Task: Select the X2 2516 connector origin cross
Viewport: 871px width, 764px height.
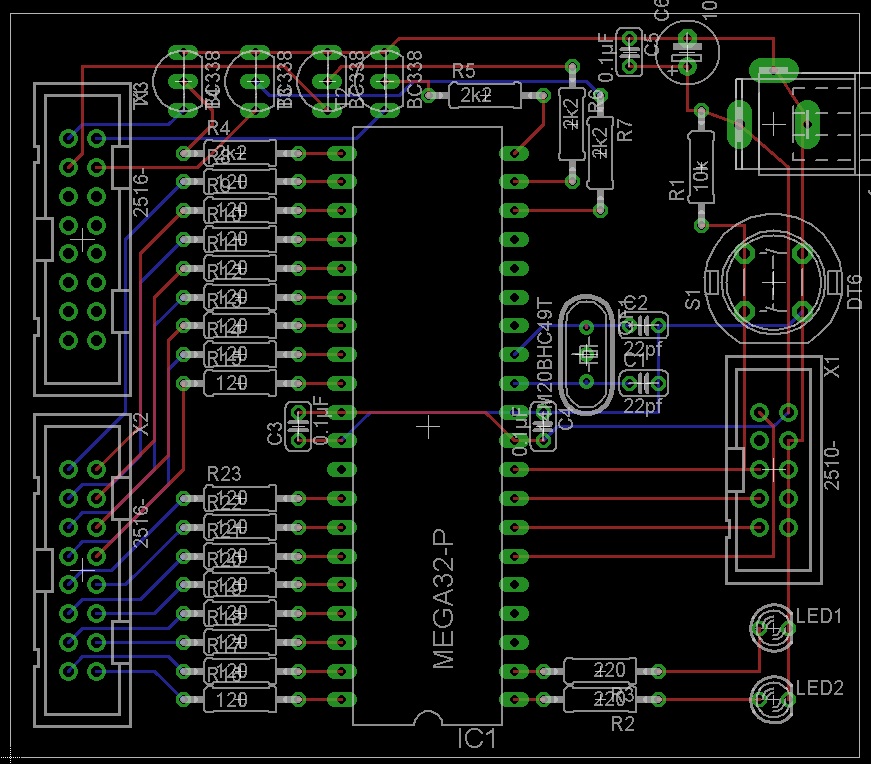Action: click(x=83, y=571)
